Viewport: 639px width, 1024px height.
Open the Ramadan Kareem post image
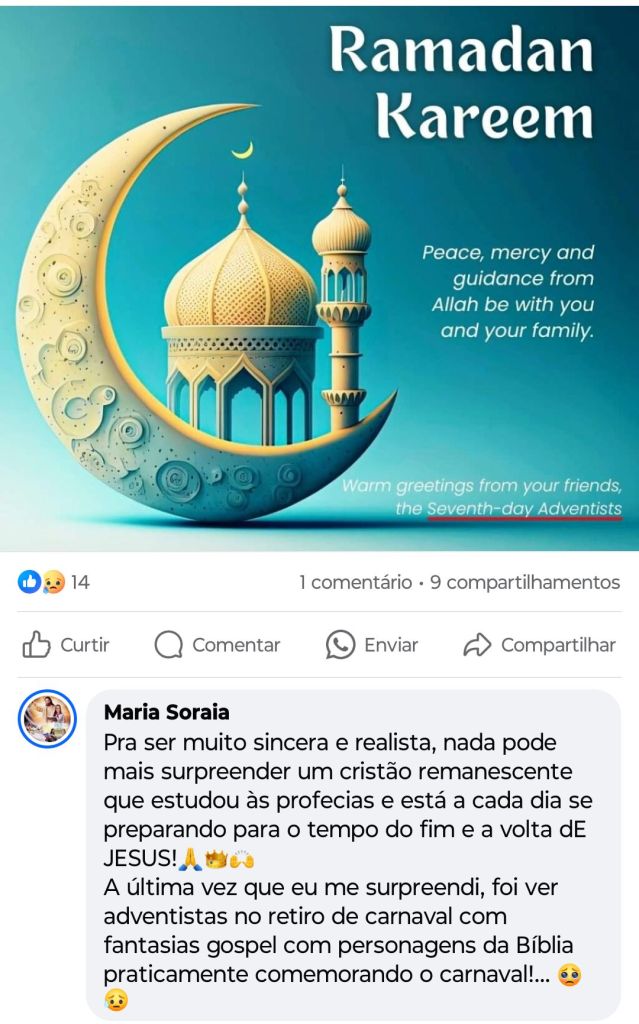(x=320, y=279)
